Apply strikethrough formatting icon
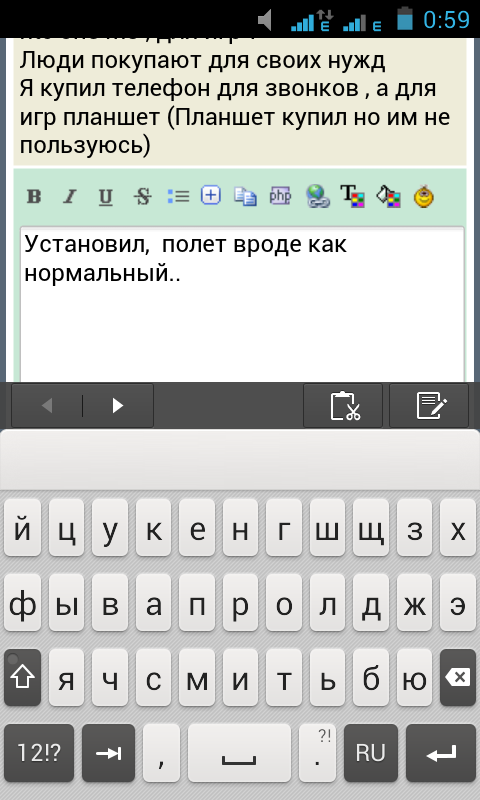Image resolution: width=480 pixels, height=800 pixels. 142,196
